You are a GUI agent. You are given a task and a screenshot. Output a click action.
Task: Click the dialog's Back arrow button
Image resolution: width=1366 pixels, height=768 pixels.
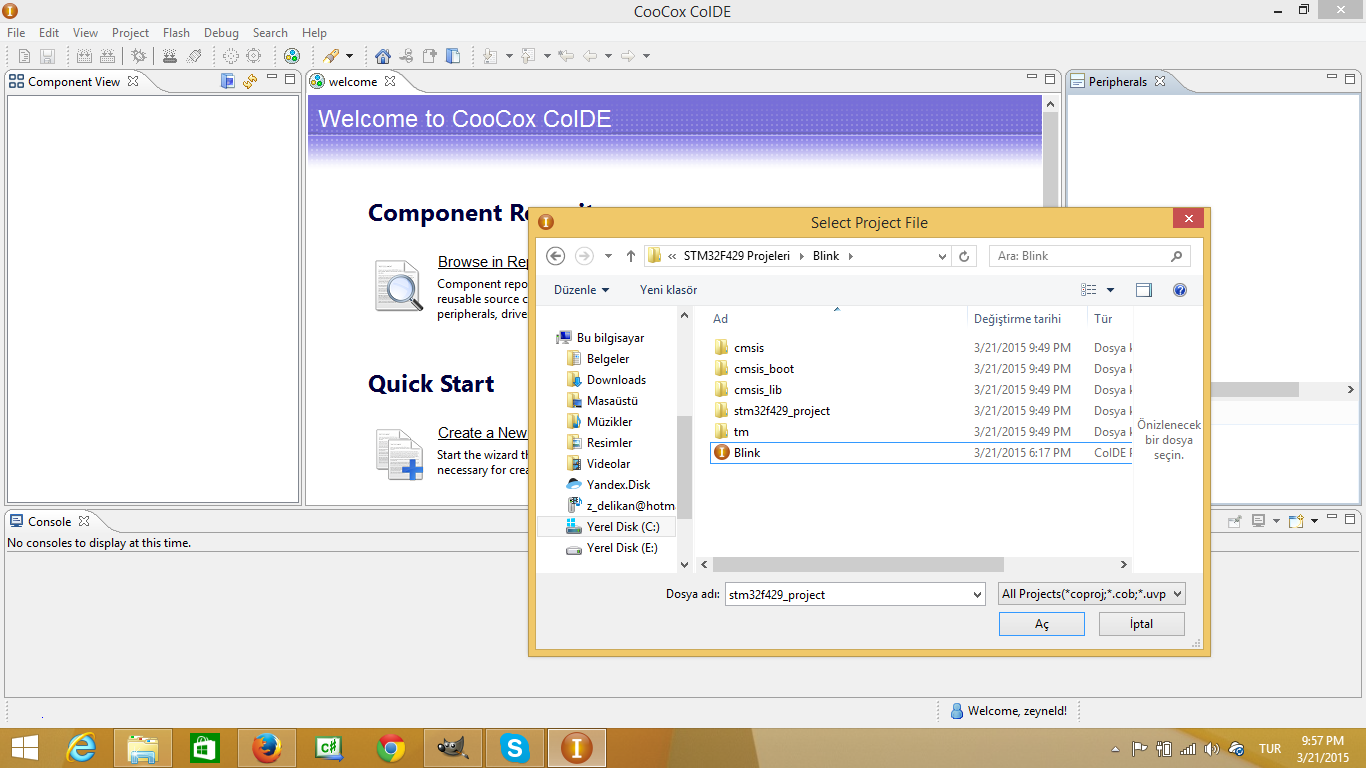pyautogui.click(x=556, y=256)
